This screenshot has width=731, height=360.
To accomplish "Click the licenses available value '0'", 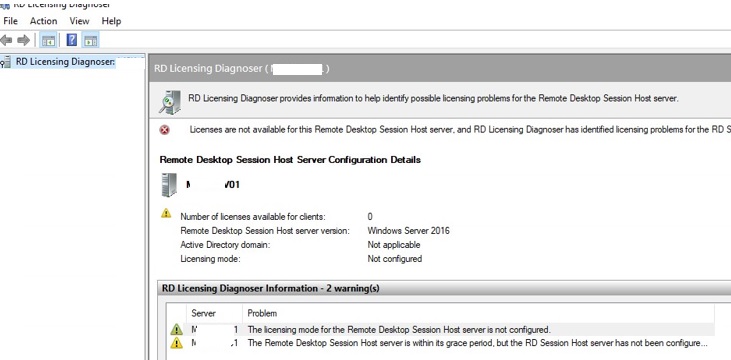I will click(370, 216).
